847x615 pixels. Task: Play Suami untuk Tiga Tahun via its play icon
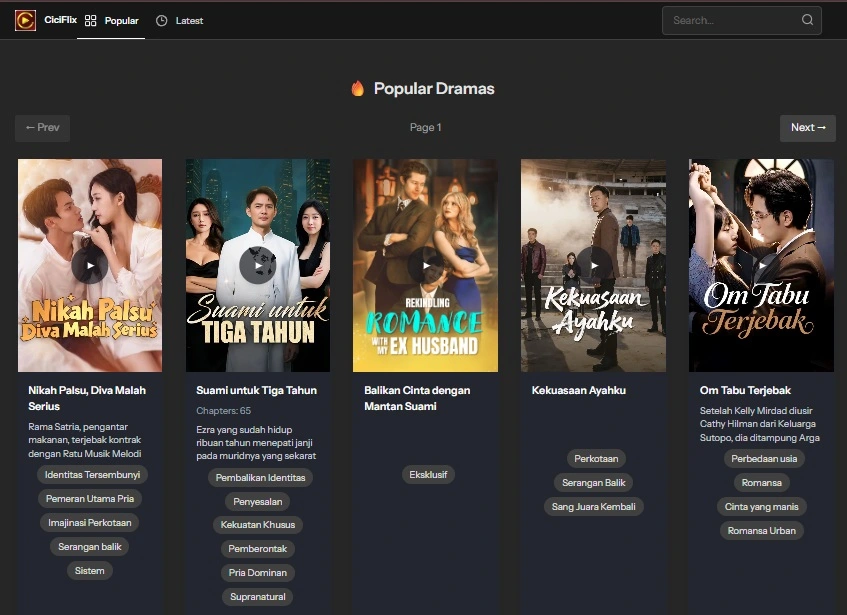tap(257, 265)
